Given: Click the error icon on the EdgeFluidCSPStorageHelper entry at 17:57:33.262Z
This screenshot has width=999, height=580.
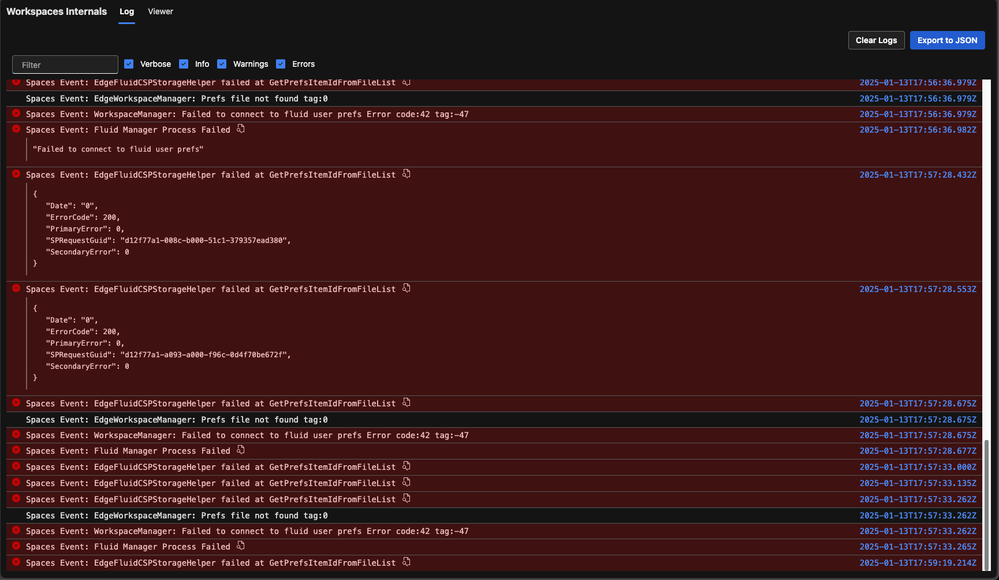Looking at the screenshot, I should [x=16, y=498].
